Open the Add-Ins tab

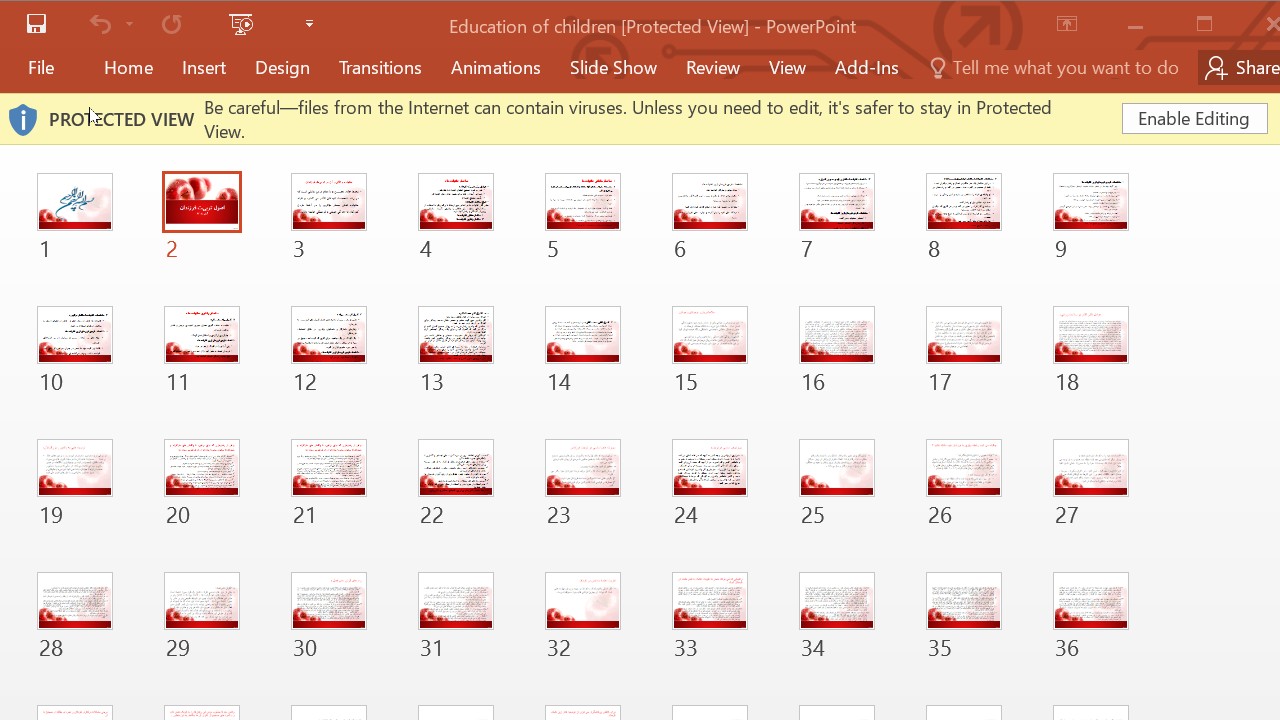tap(867, 68)
